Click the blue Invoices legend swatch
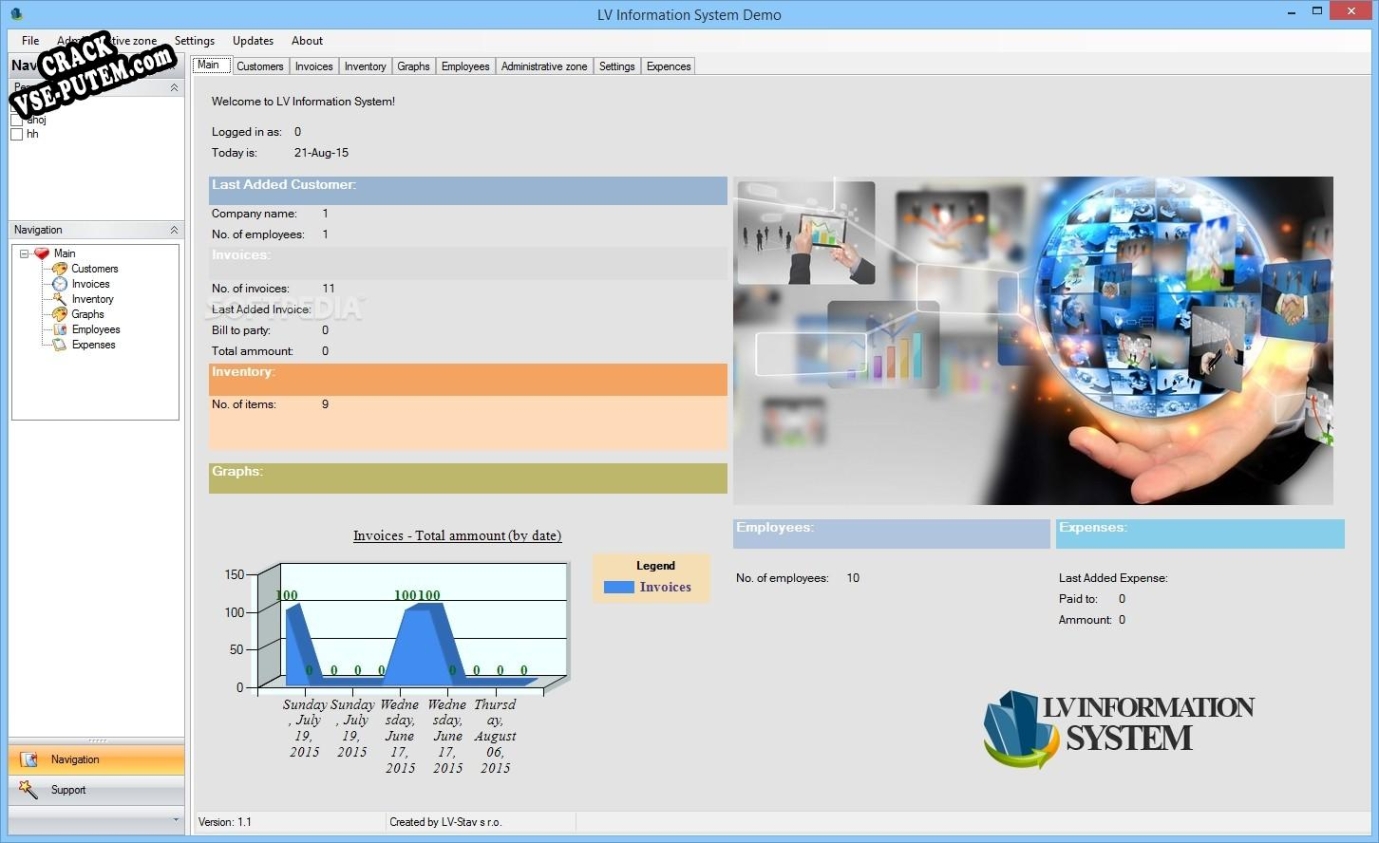The height and width of the screenshot is (843, 1379). tap(619, 587)
